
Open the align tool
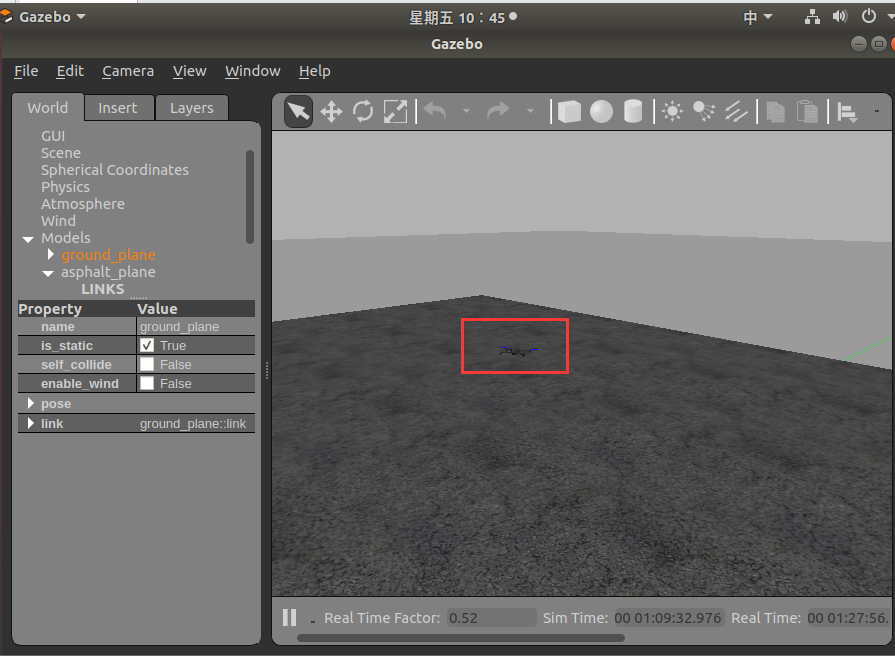coord(847,112)
